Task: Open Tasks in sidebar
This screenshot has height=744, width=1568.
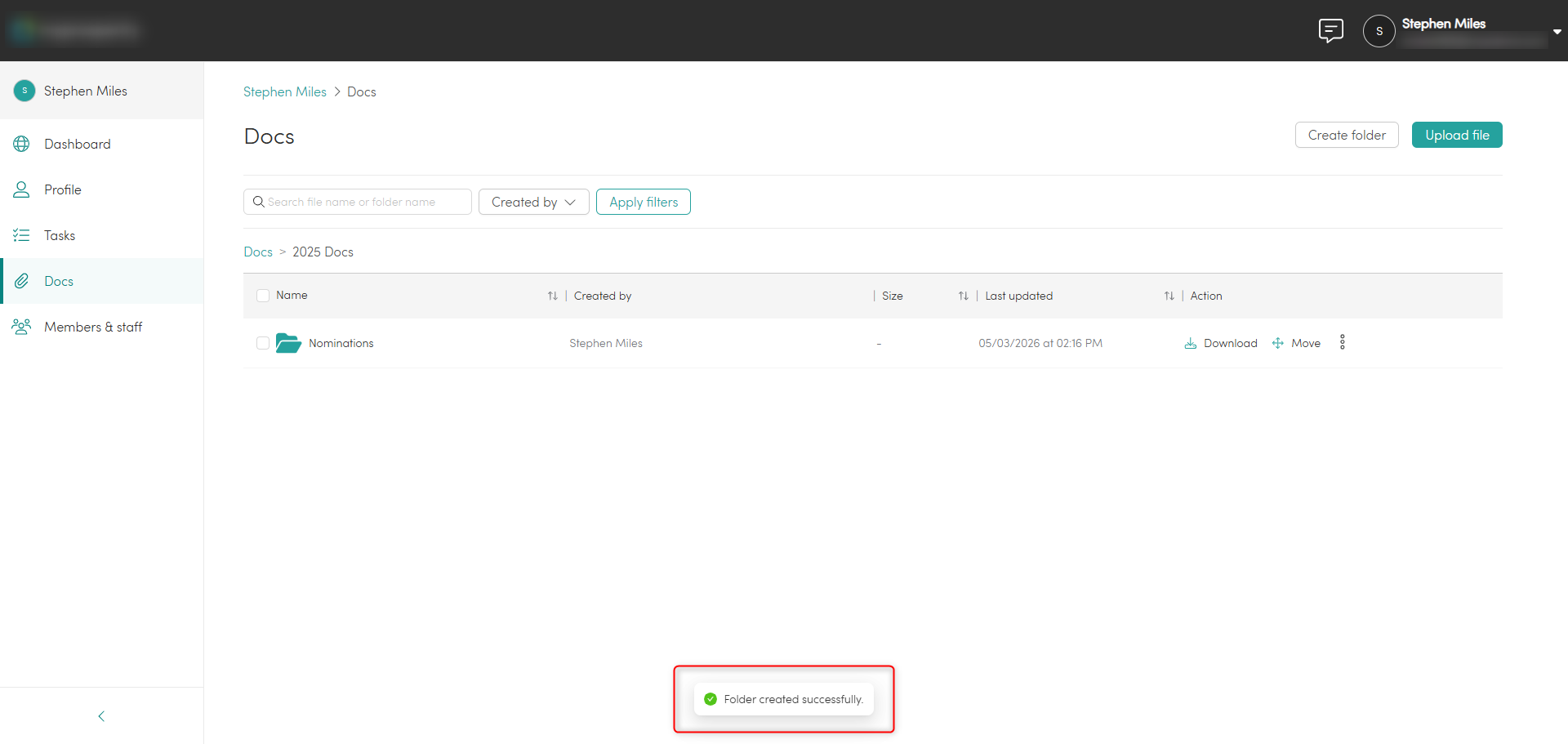Action: tap(101, 235)
